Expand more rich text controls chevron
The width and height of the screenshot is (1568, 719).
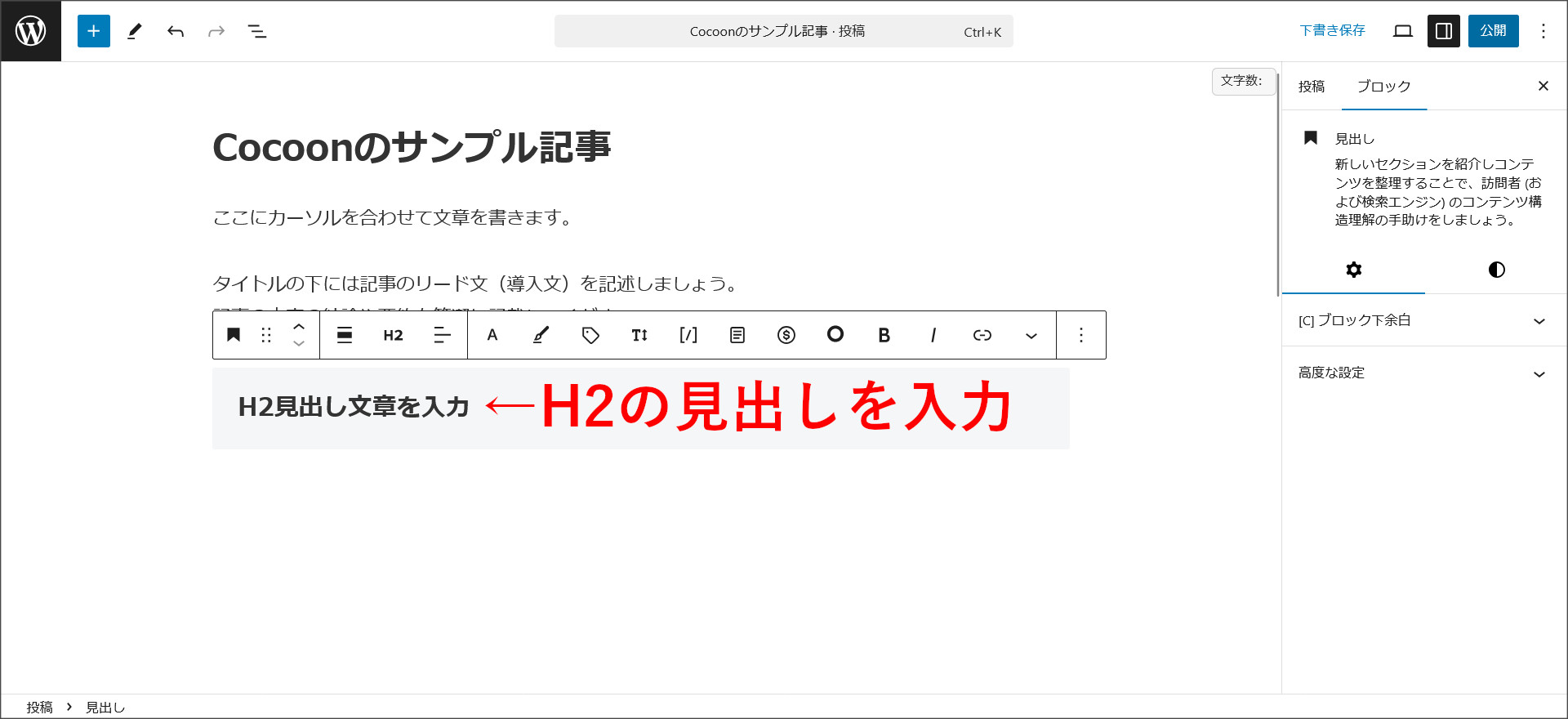[x=1031, y=335]
